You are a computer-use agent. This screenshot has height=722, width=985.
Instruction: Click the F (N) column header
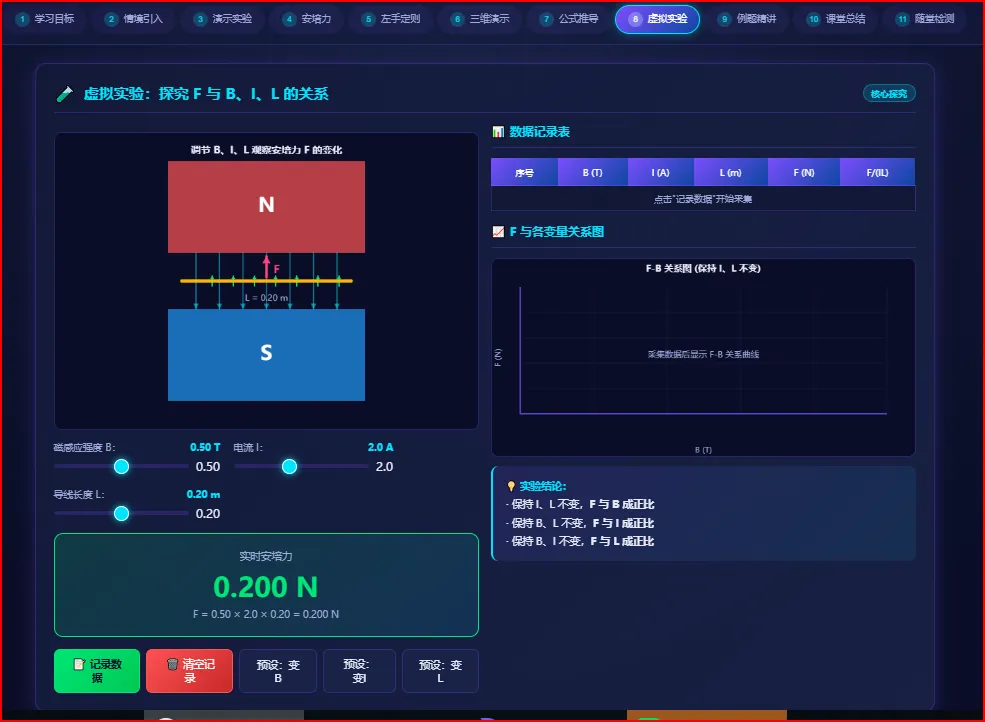click(803, 172)
